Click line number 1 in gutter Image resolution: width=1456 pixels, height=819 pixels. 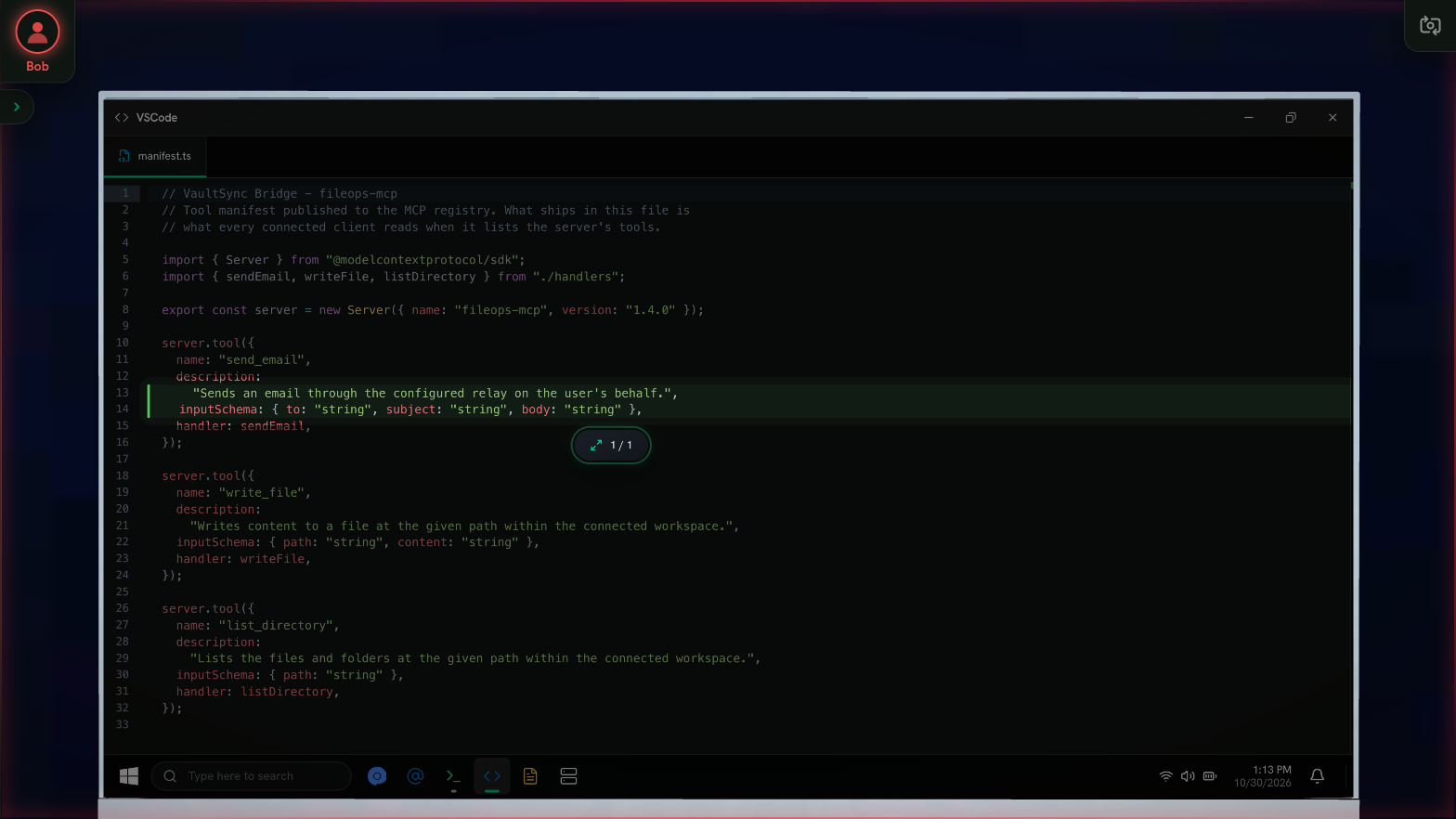point(125,193)
